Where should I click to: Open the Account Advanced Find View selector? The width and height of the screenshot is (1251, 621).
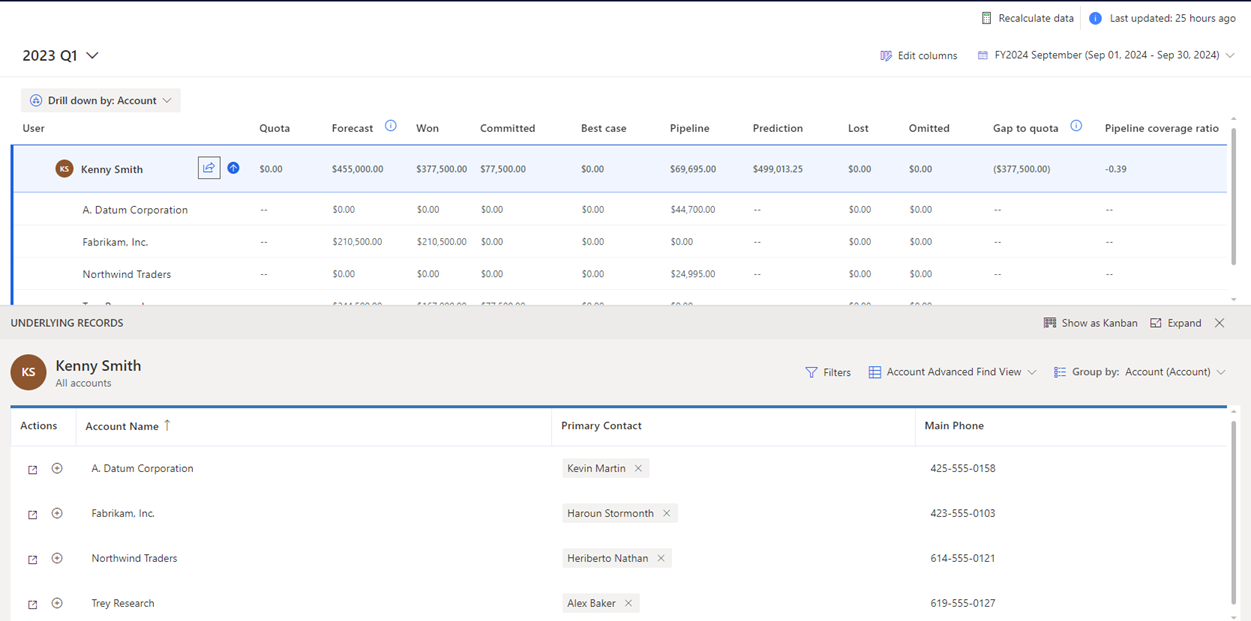[952, 372]
